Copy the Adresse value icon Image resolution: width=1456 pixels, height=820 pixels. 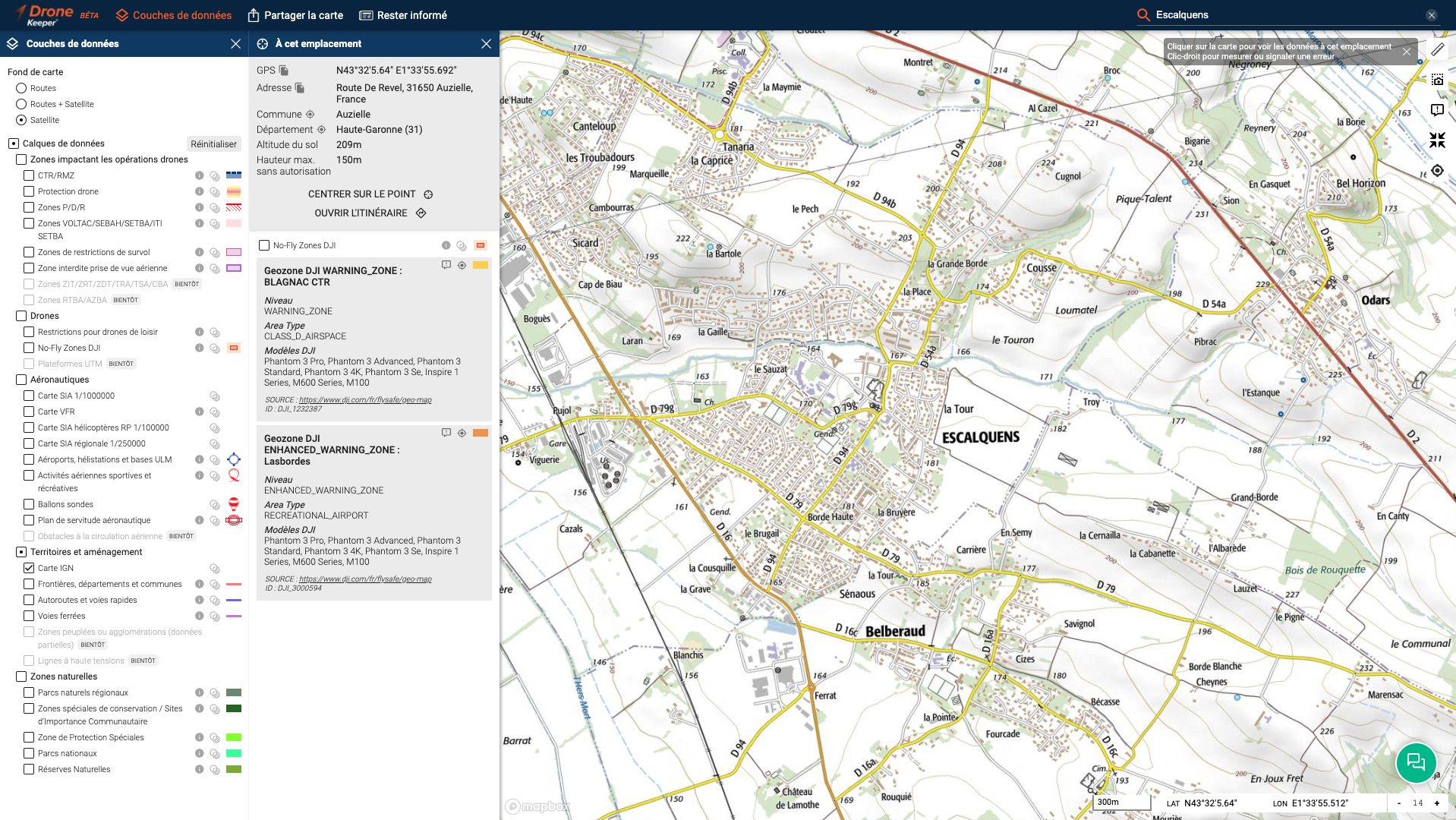(x=300, y=88)
